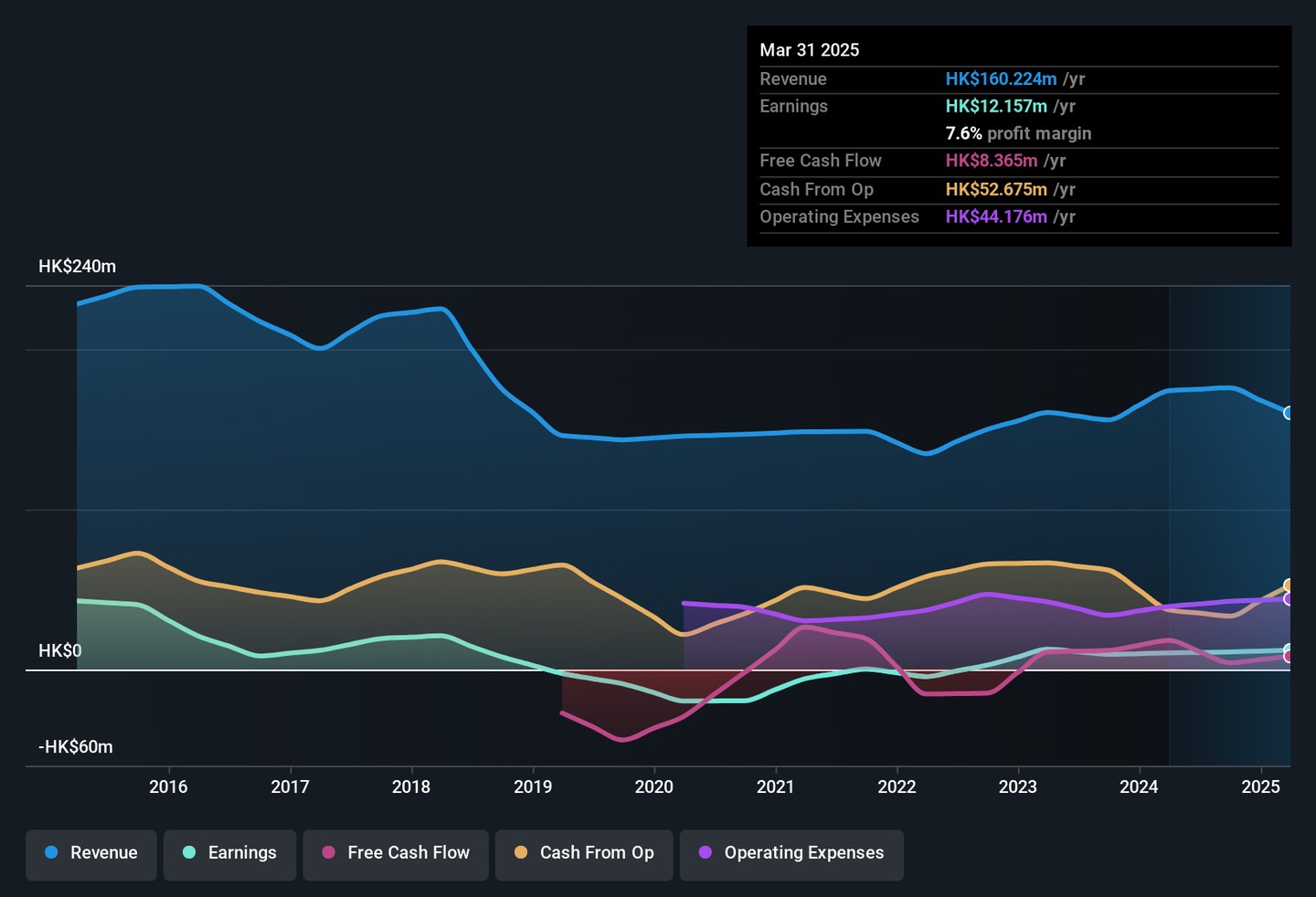The image size is (1316, 897).
Task: Toggle the Revenue series legend button
Action: click(x=91, y=853)
